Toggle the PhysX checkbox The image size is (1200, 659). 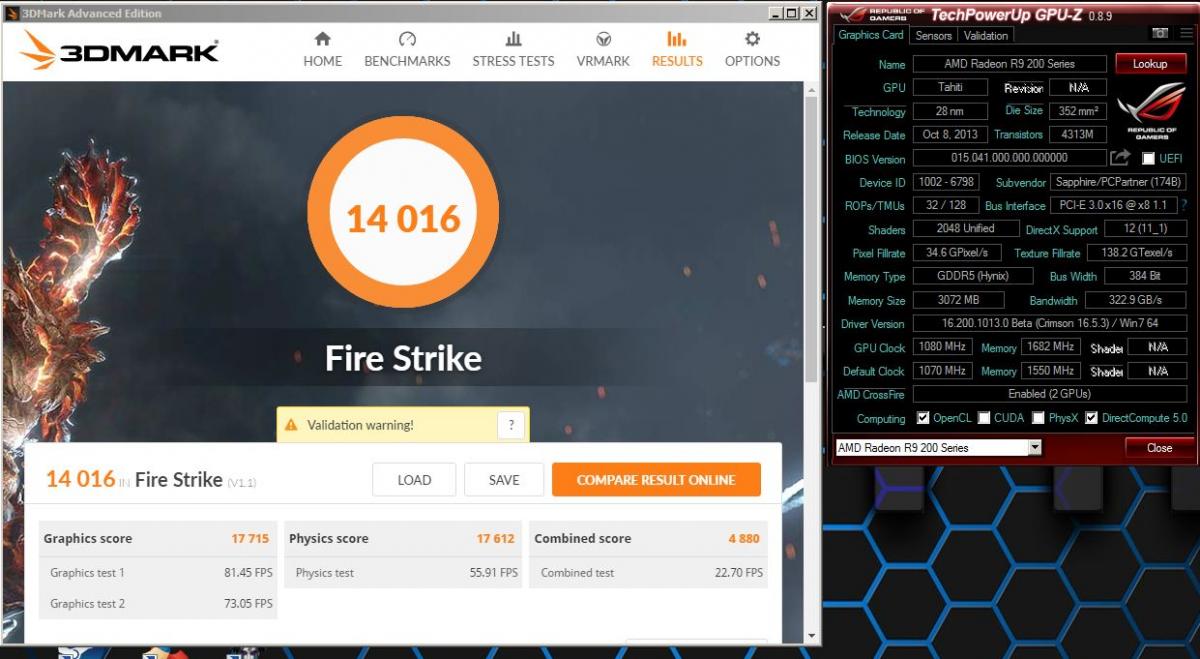1038,418
